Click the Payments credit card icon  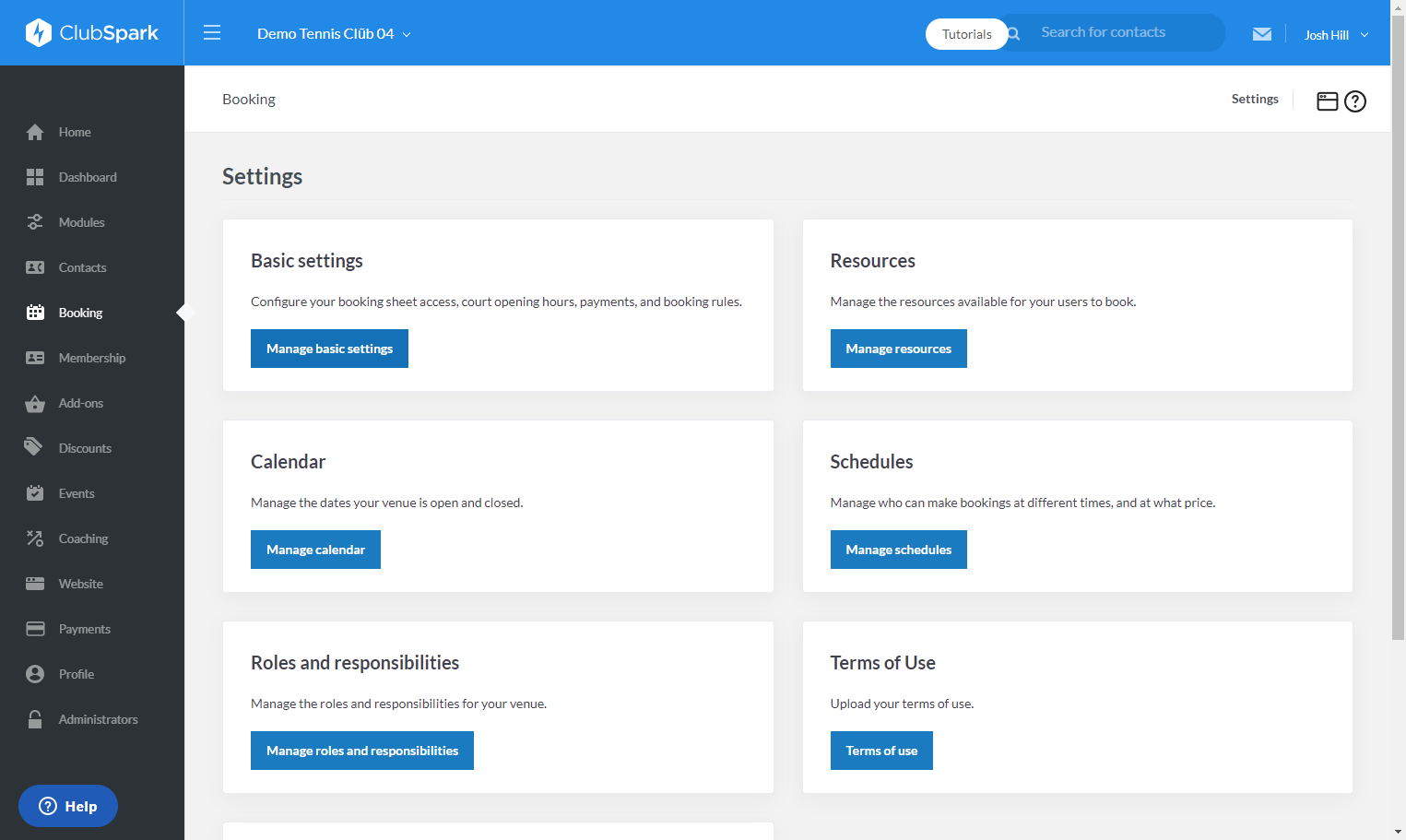pyautogui.click(x=35, y=629)
